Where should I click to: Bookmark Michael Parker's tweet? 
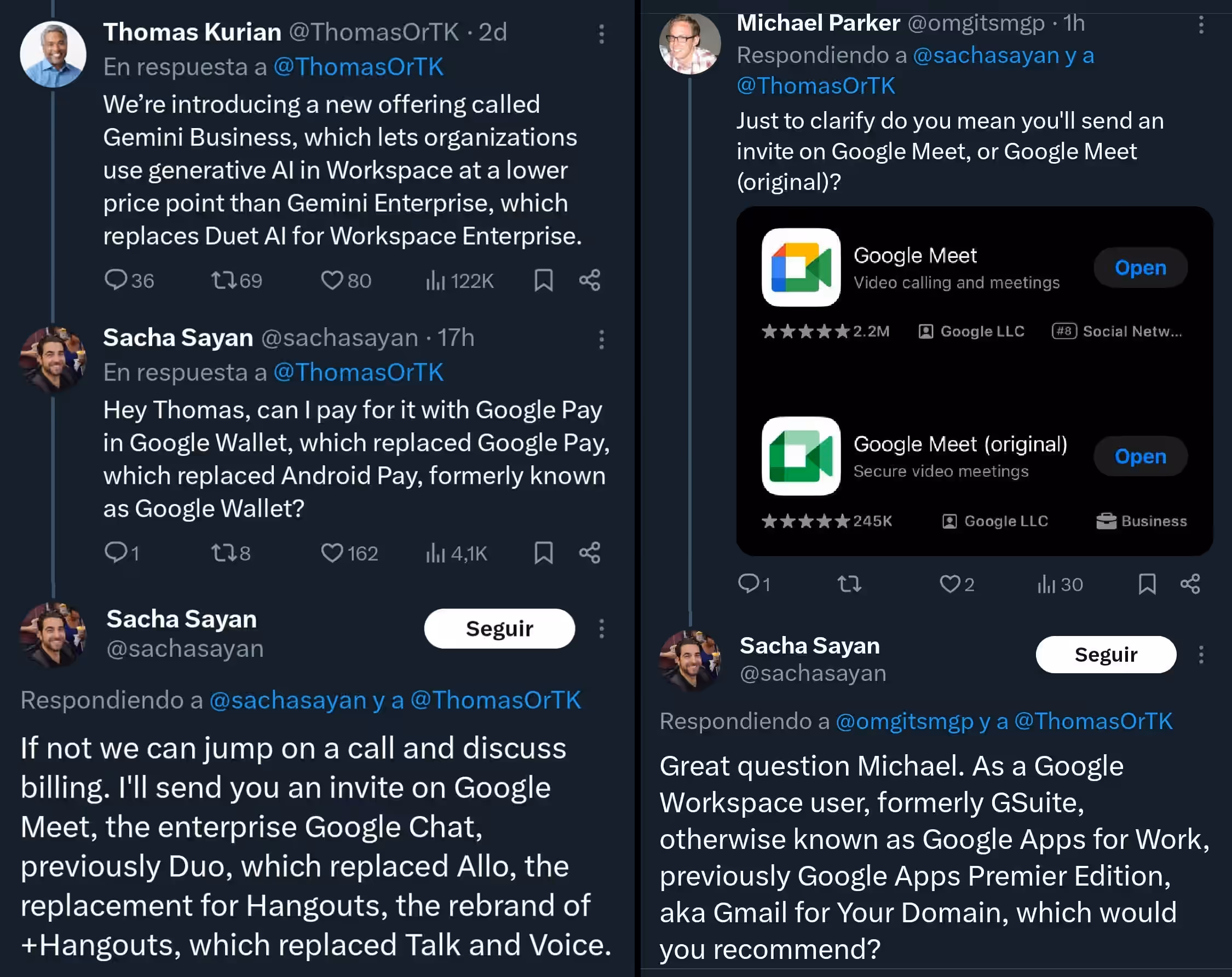click(x=1147, y=584)
